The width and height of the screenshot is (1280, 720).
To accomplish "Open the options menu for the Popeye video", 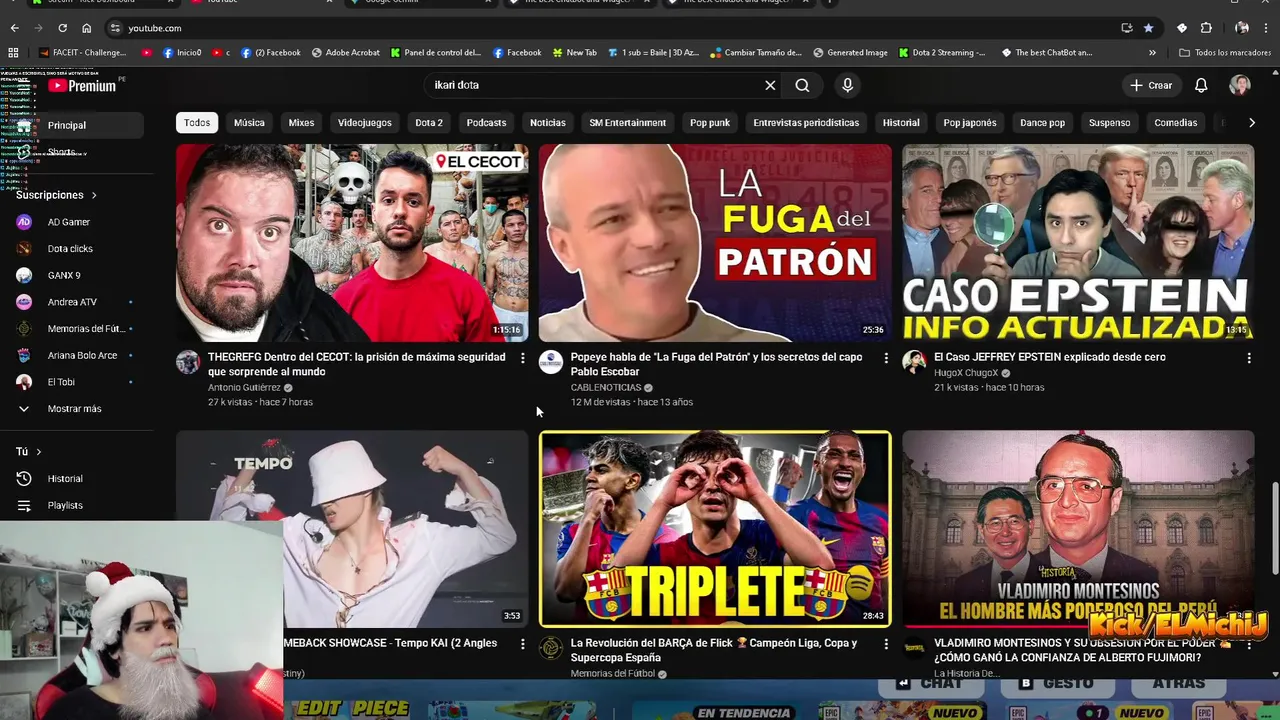I will click(885, 358).
